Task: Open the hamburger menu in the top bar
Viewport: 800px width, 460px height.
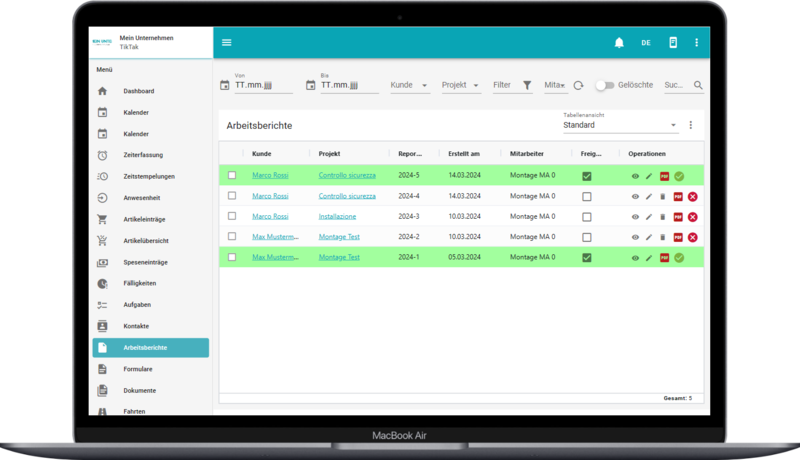Action: 227,42
